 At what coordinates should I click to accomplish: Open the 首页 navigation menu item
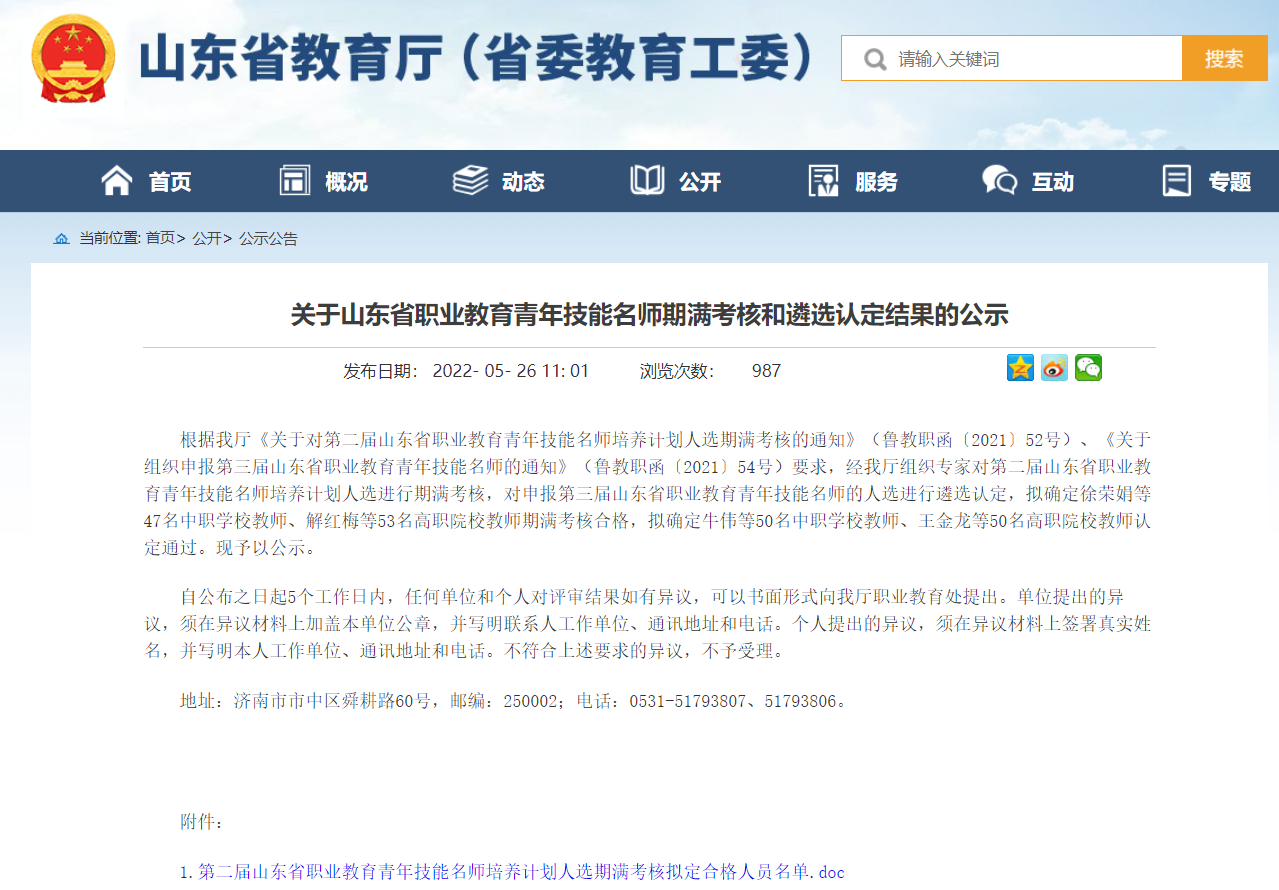[x=170, y=182]
